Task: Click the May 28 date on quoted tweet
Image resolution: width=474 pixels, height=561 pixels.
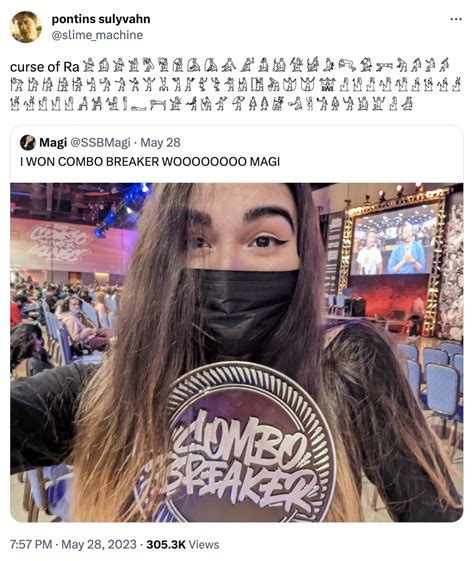Action: pos(160,143)
